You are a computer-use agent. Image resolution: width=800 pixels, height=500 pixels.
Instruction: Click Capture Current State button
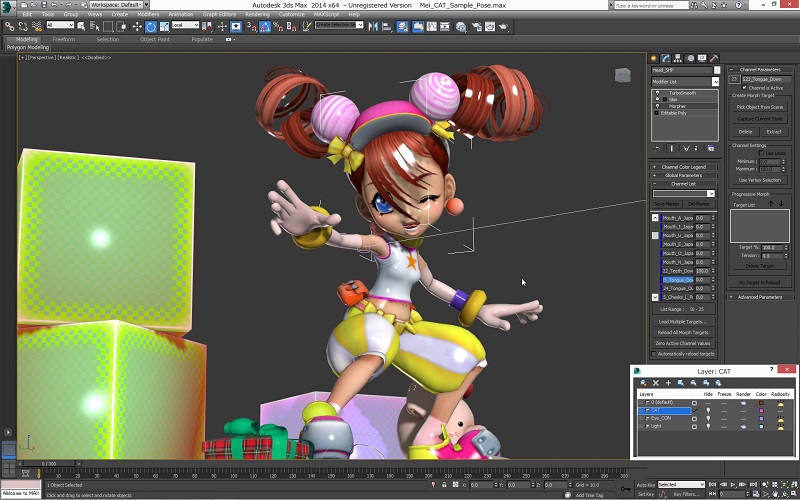(x=760, y=119)
